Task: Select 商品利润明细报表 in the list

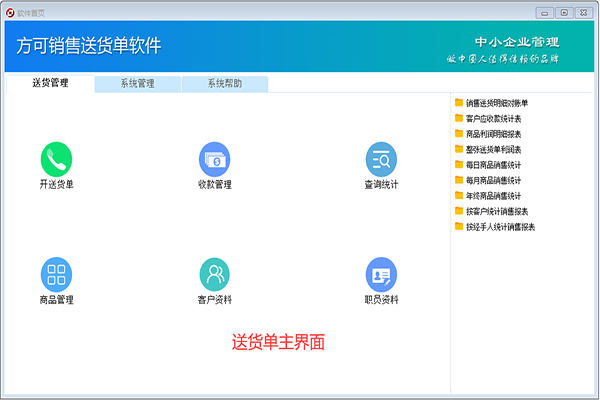Action: click(493, 134)
